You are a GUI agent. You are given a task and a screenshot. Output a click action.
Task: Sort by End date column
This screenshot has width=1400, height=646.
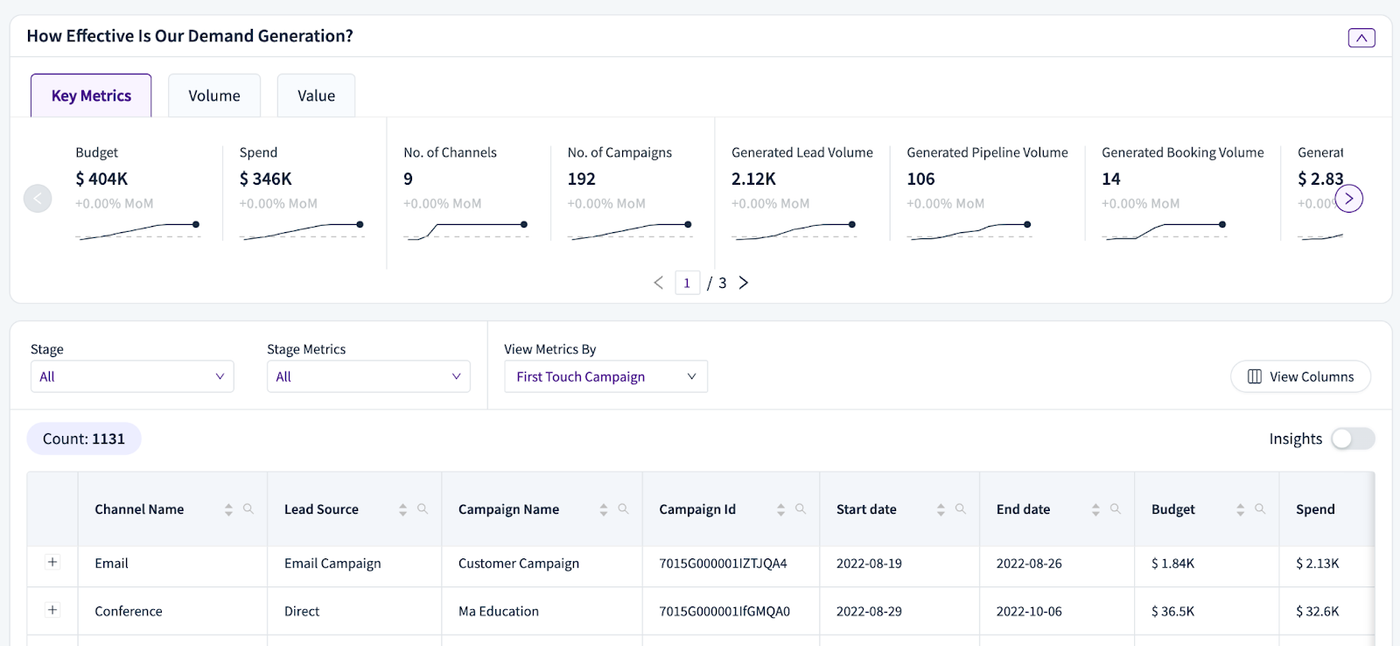[1096, 509]
